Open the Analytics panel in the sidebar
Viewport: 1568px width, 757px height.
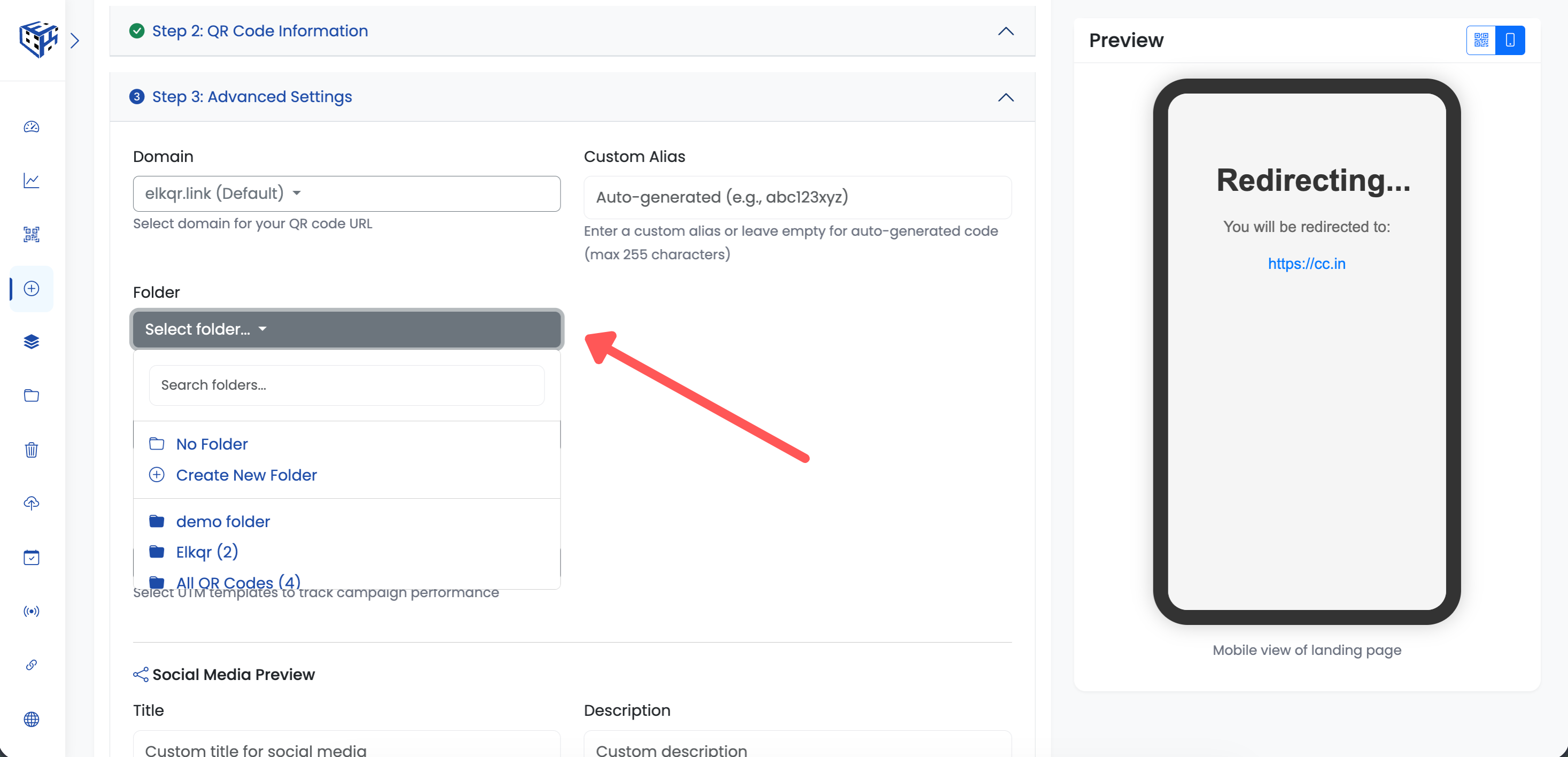tap(30, 180)
